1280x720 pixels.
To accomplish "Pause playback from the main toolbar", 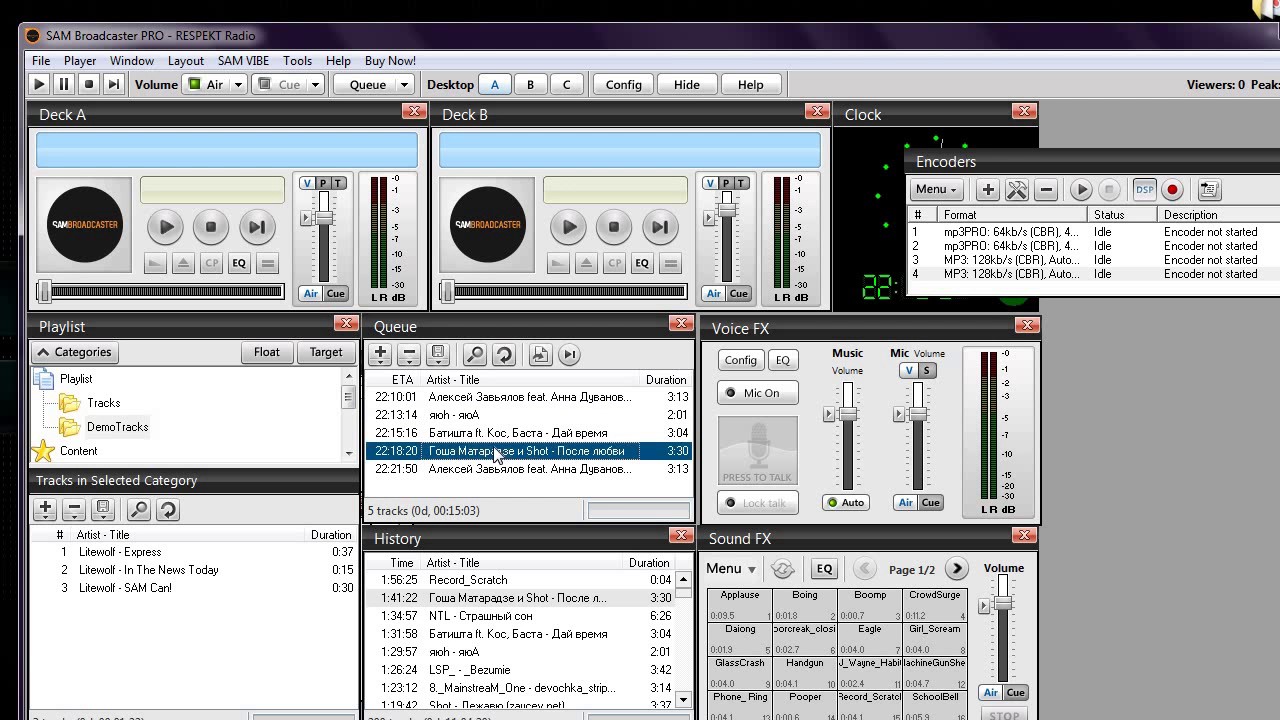I will 63,85.
